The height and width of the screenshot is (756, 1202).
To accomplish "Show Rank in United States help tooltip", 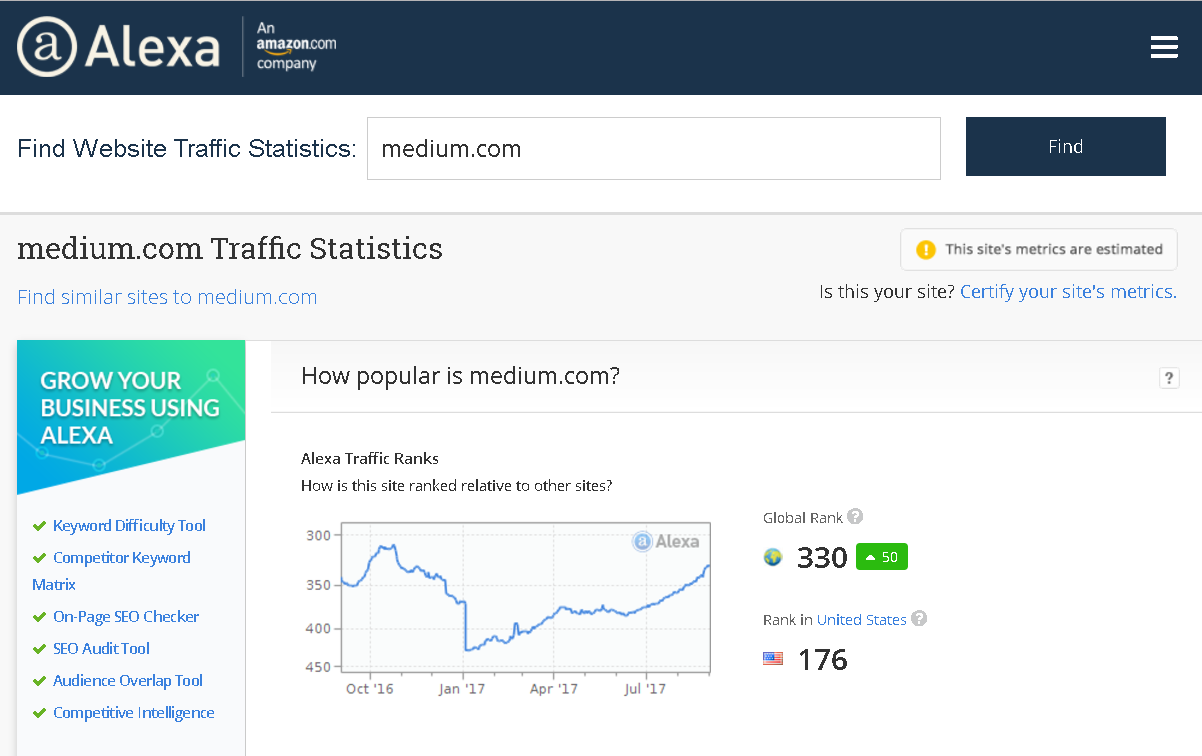I will (x=919, y=619).
